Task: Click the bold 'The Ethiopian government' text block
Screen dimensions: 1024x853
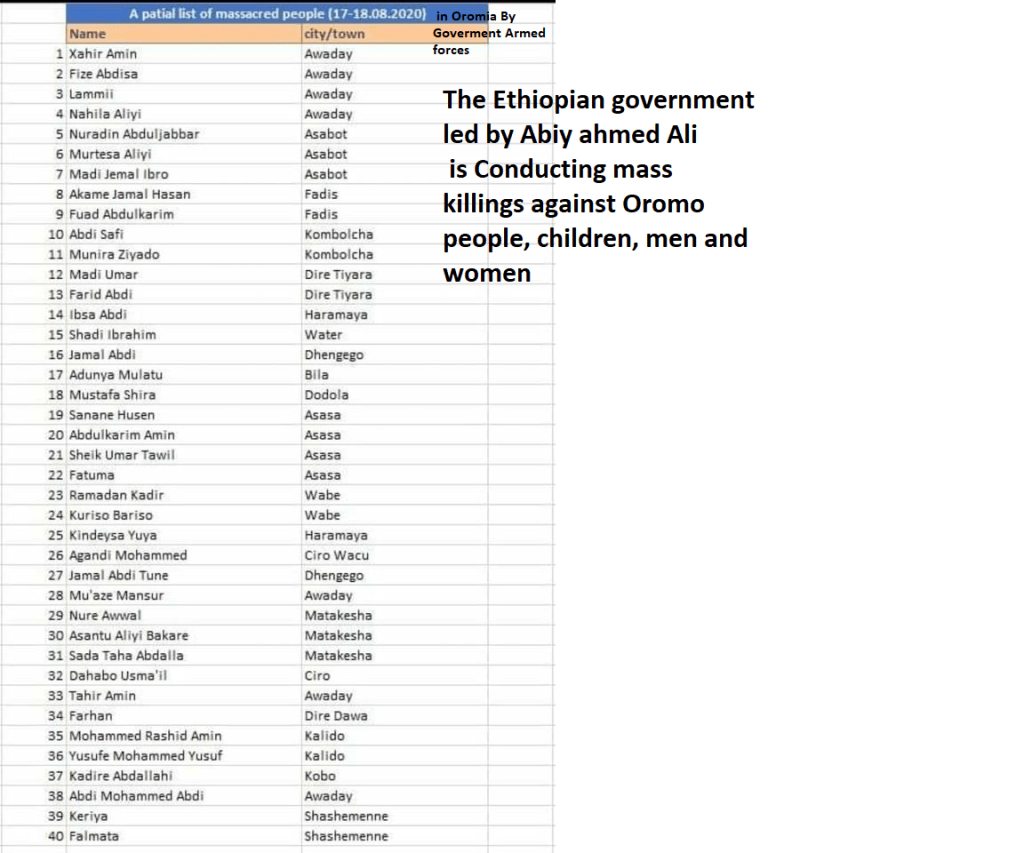Action: [598, 186]
